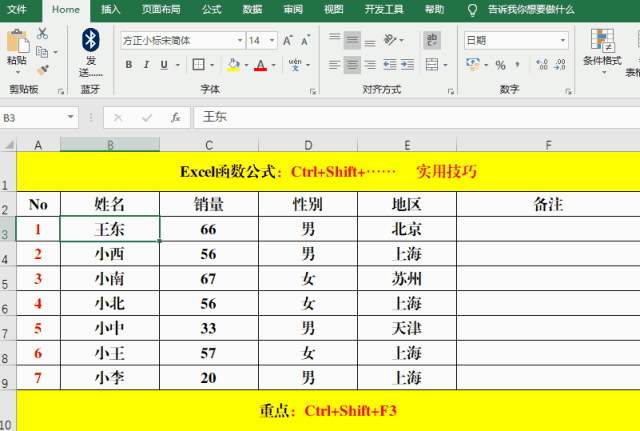640x431 pixels.
Task: Select the cell containing 苏州
Action: pos(406,278)
